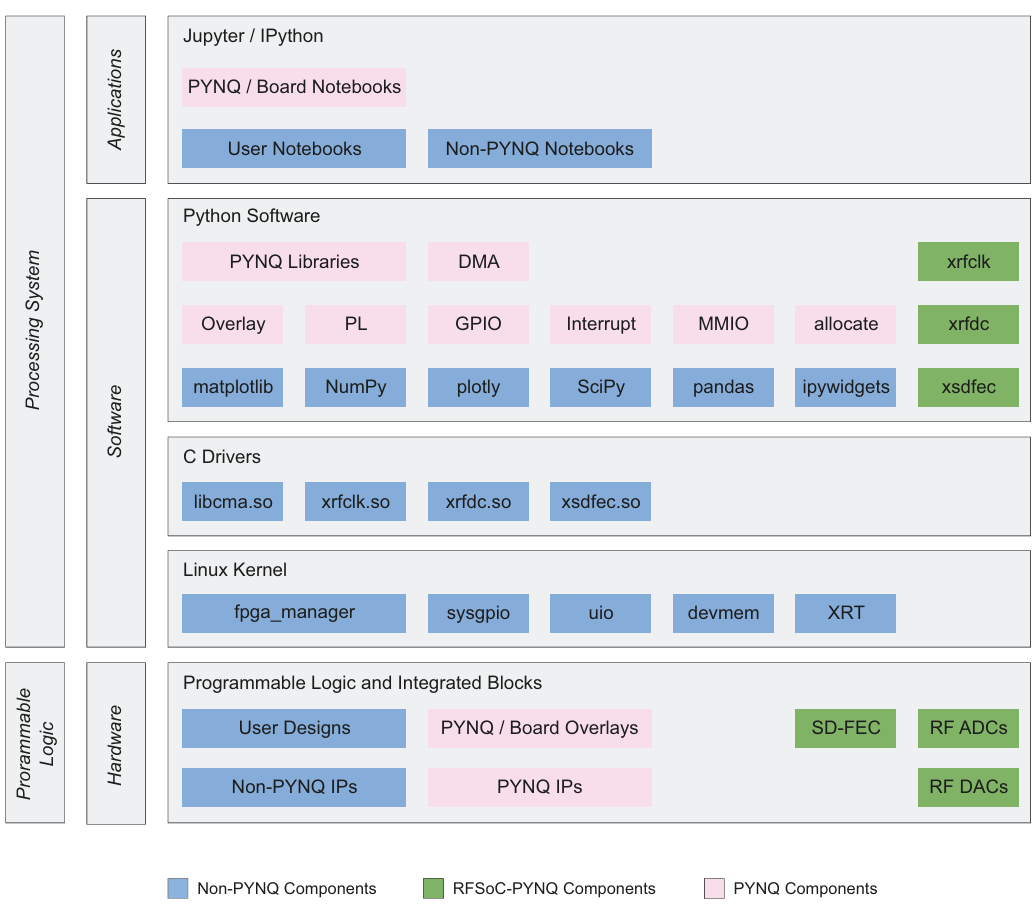Click the Python Software heading

click(251, 216)
